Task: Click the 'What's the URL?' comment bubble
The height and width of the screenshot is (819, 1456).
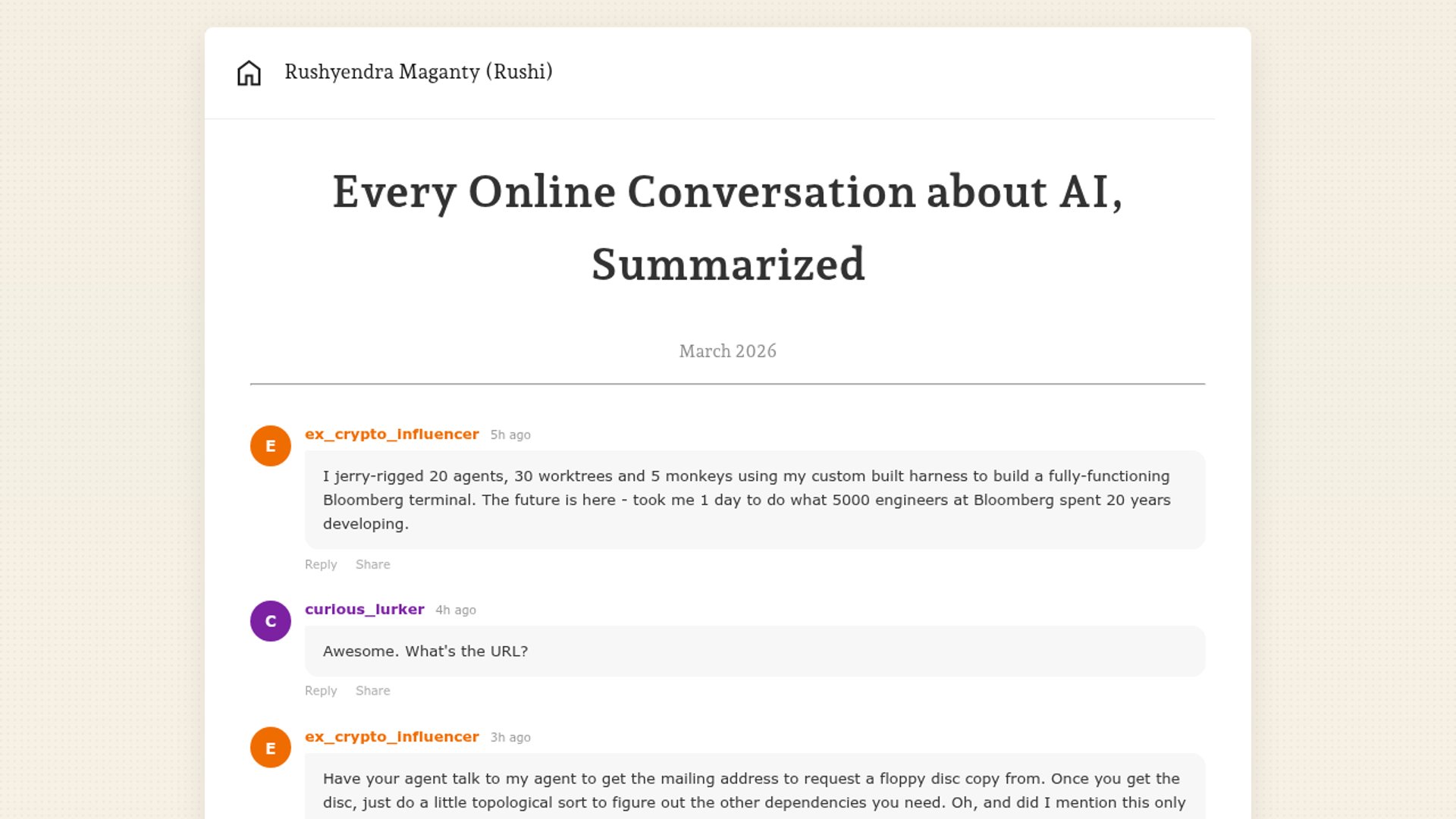Action: click(755, 651)
